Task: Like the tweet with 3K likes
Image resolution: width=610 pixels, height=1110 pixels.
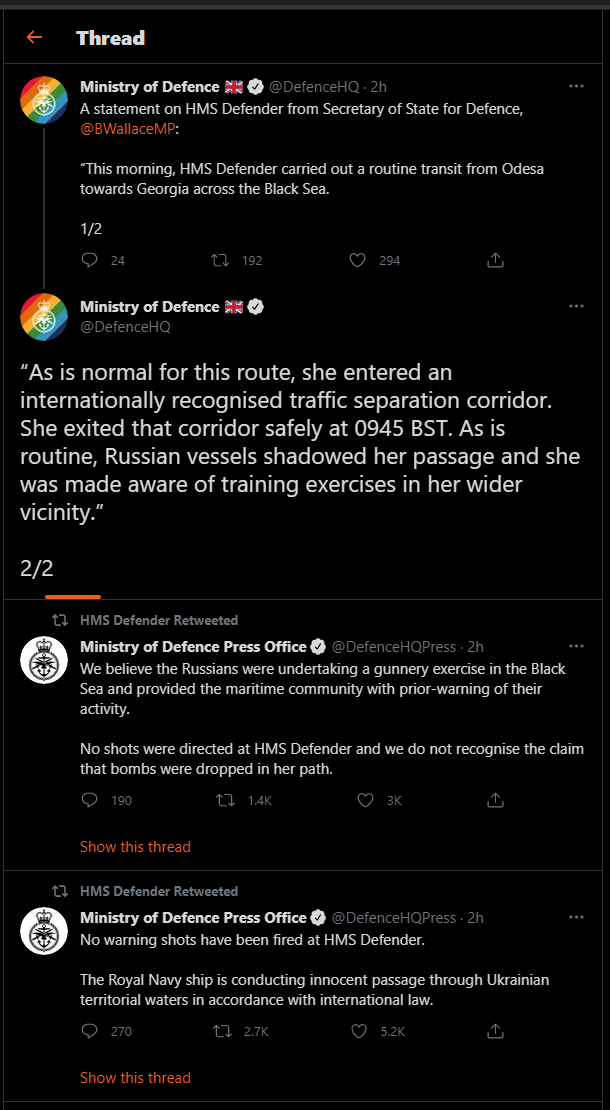Action: (365, 800)
